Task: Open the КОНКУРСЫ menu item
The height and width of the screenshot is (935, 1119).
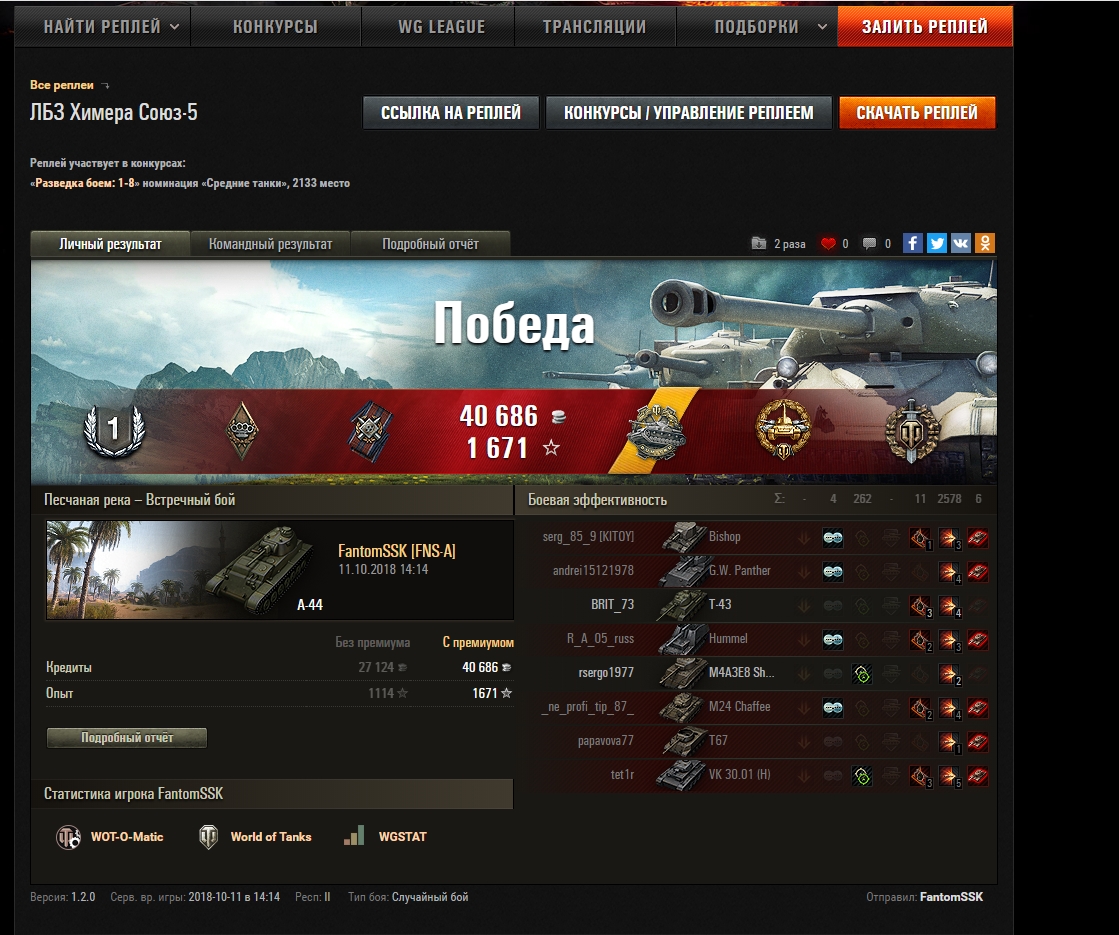Action: [275, 26]
